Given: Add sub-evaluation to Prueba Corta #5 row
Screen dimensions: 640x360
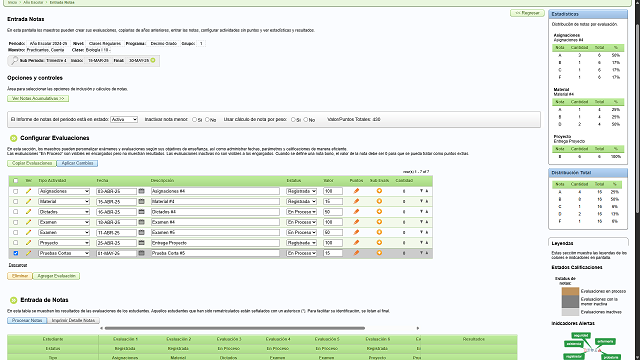Looking at the screenshot, I should (x=379, y=253).
